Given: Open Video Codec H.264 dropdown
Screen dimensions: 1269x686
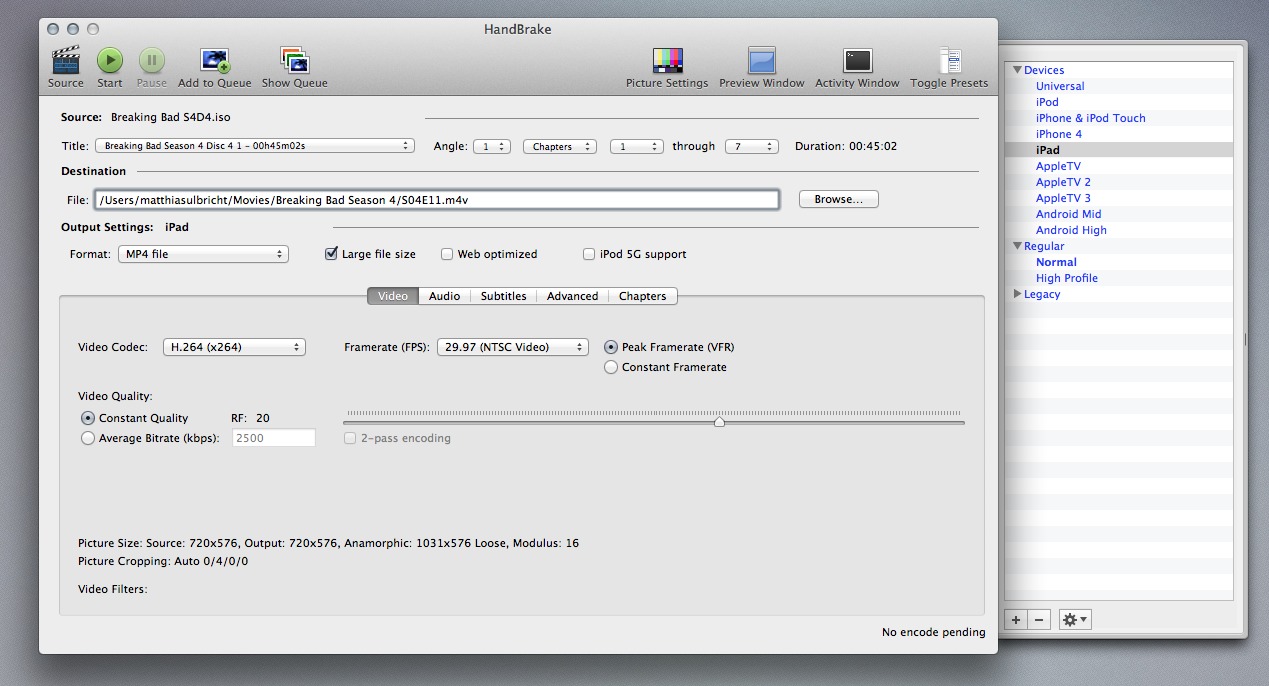Looking at the screenshot, I should (x=234, y=347).
